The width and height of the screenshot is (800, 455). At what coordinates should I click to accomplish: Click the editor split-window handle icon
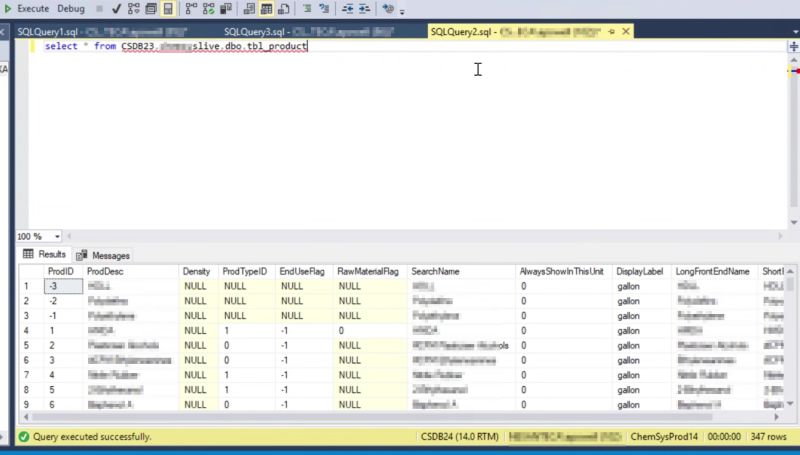tap(794, 46)
